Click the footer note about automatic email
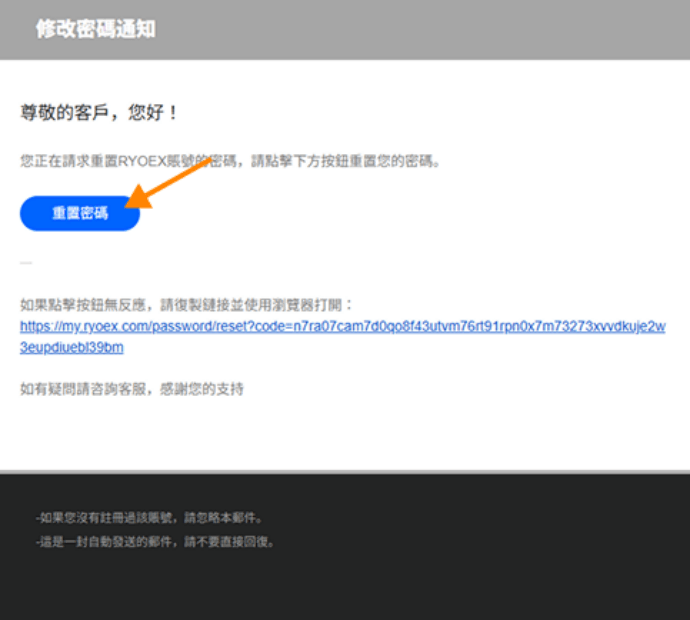Viewport: 690px width, 620px height. tap(154, 542)
